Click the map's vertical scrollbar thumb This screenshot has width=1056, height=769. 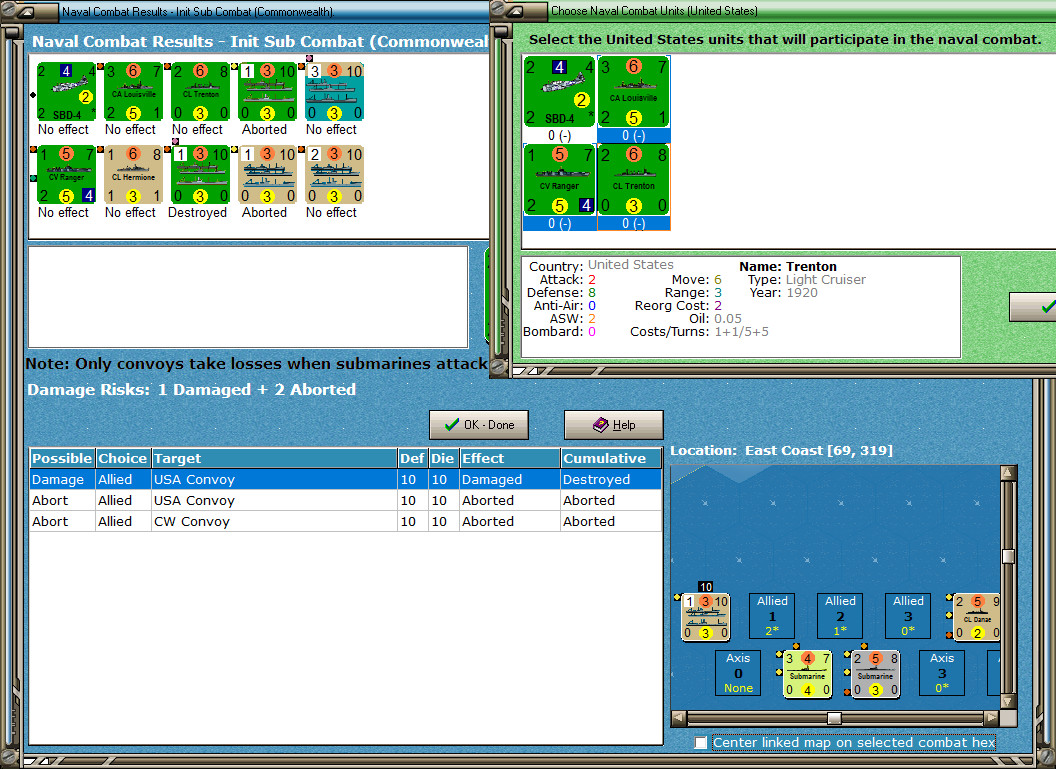1008,556
